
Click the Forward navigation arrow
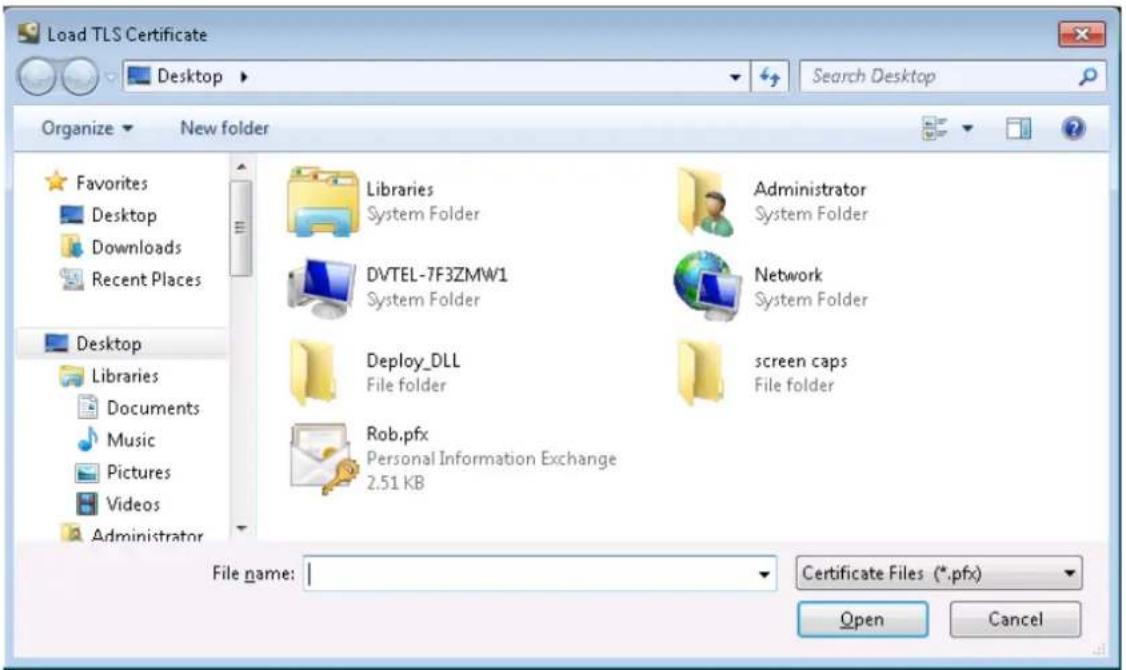(x=80, y=76)
